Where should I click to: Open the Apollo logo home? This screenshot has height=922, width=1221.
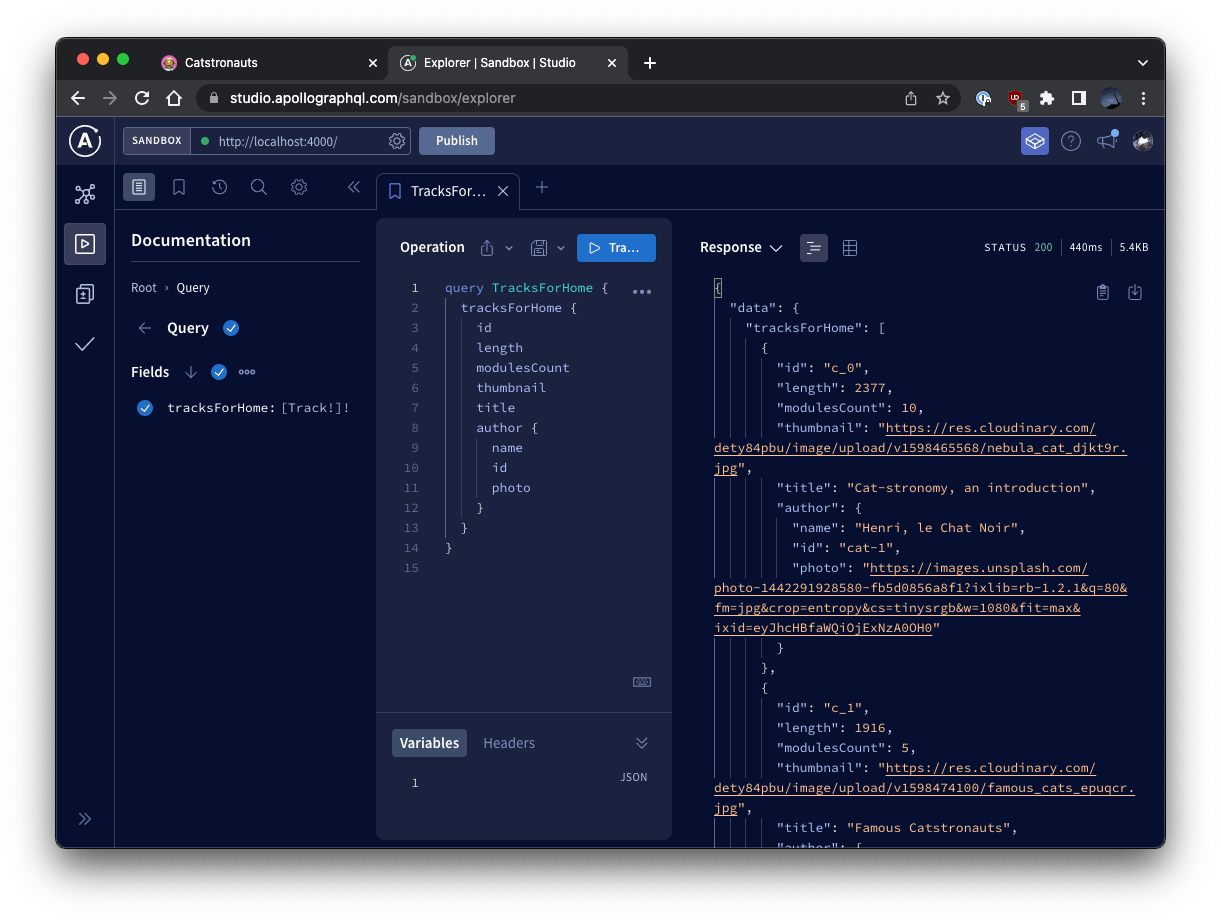click(x=85, y=141)
